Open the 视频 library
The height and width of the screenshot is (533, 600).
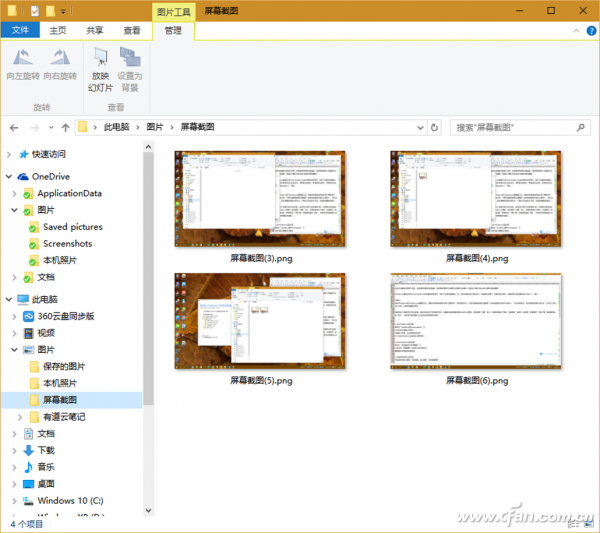click(x=46, y=333)
